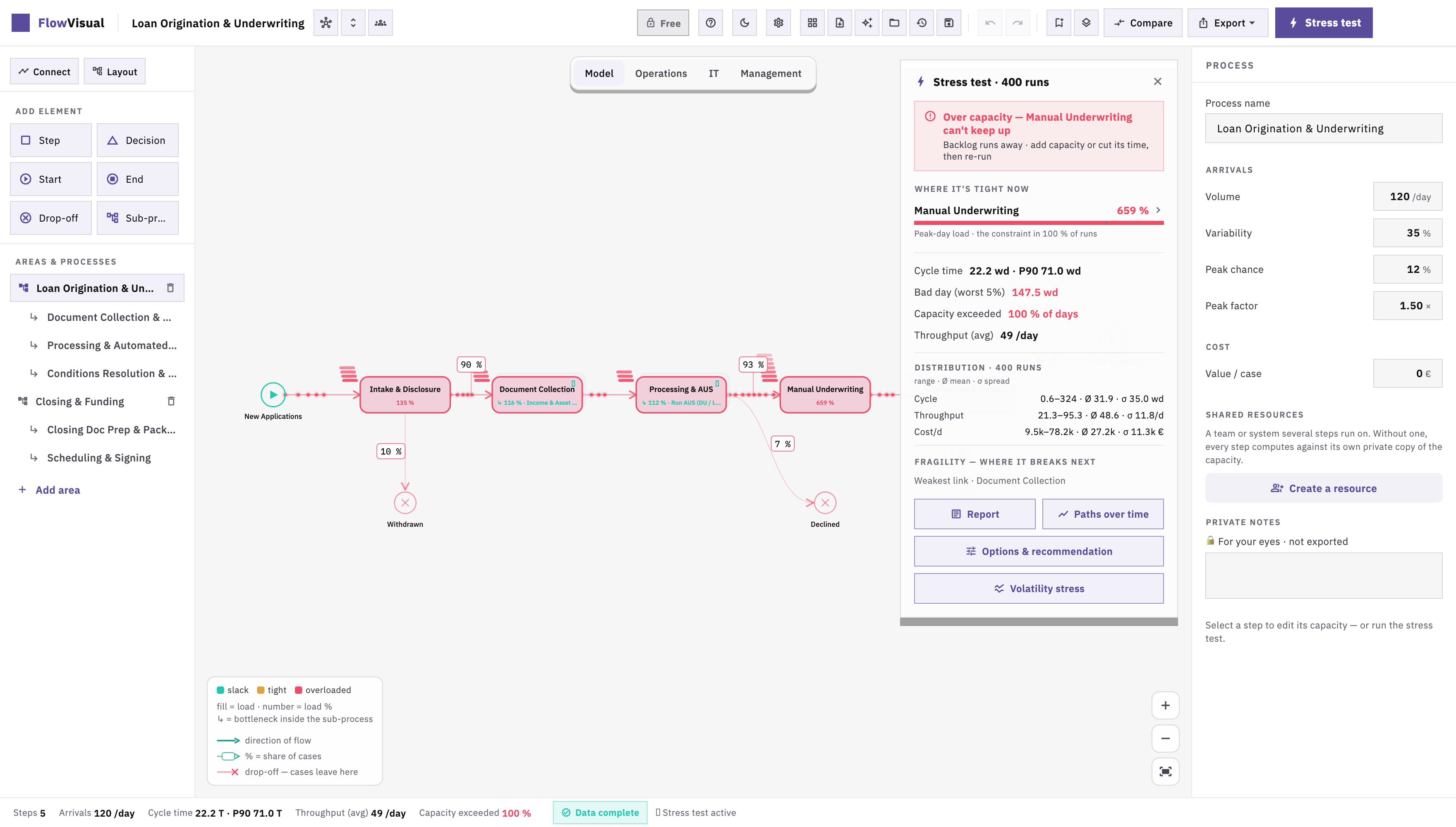1456x827 pixels.
Task: Switch to the IT tab
Action: pyautogui.click(x=714, y=73)
